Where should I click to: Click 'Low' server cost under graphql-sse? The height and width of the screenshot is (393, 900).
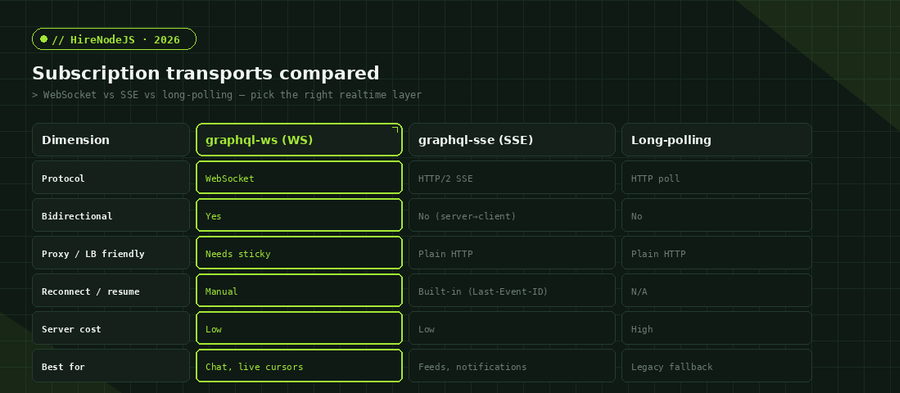pyautogui.click(x=512, y=328)
